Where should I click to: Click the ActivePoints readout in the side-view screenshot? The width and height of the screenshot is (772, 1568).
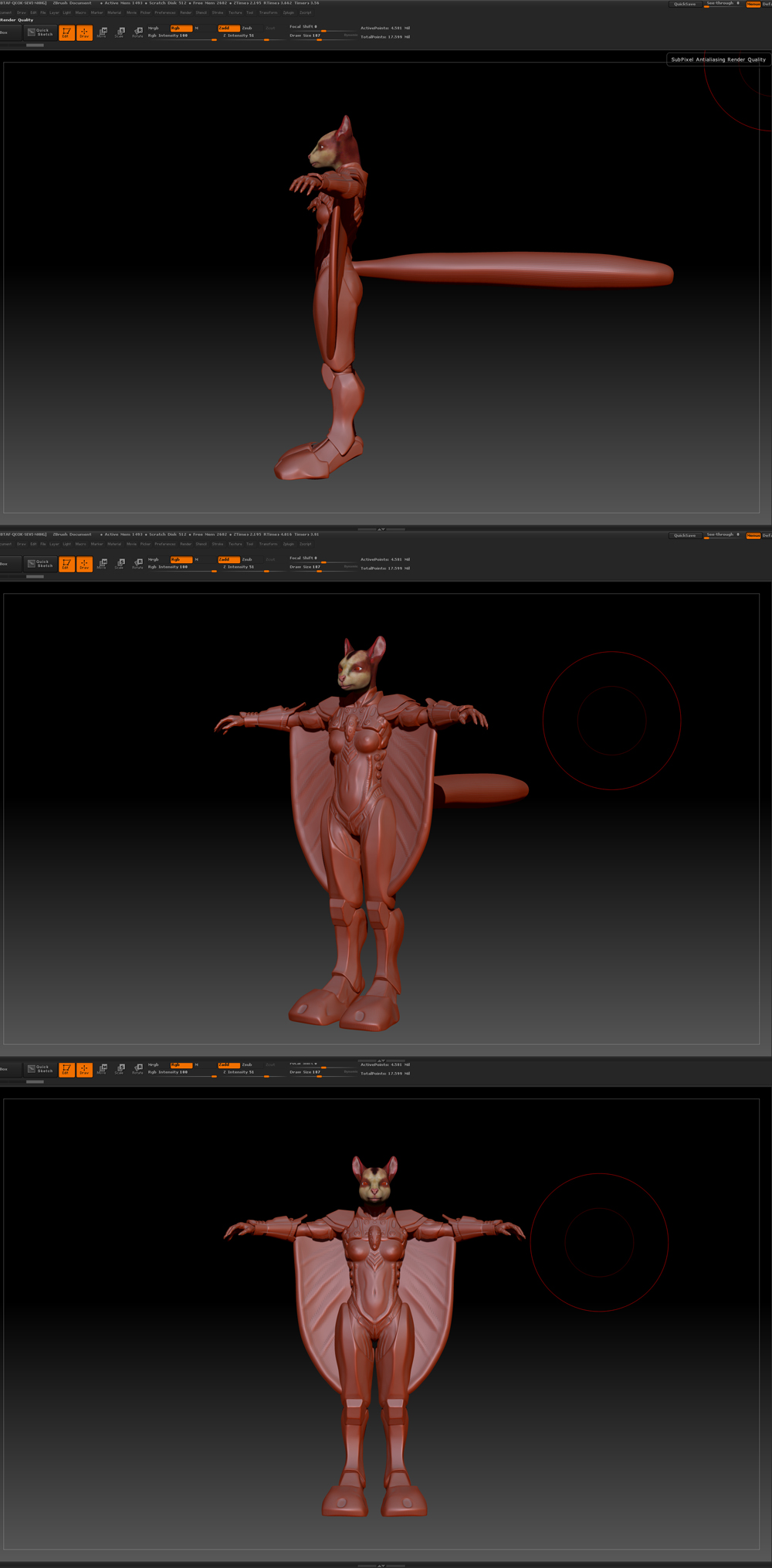[x=384, y=28]
